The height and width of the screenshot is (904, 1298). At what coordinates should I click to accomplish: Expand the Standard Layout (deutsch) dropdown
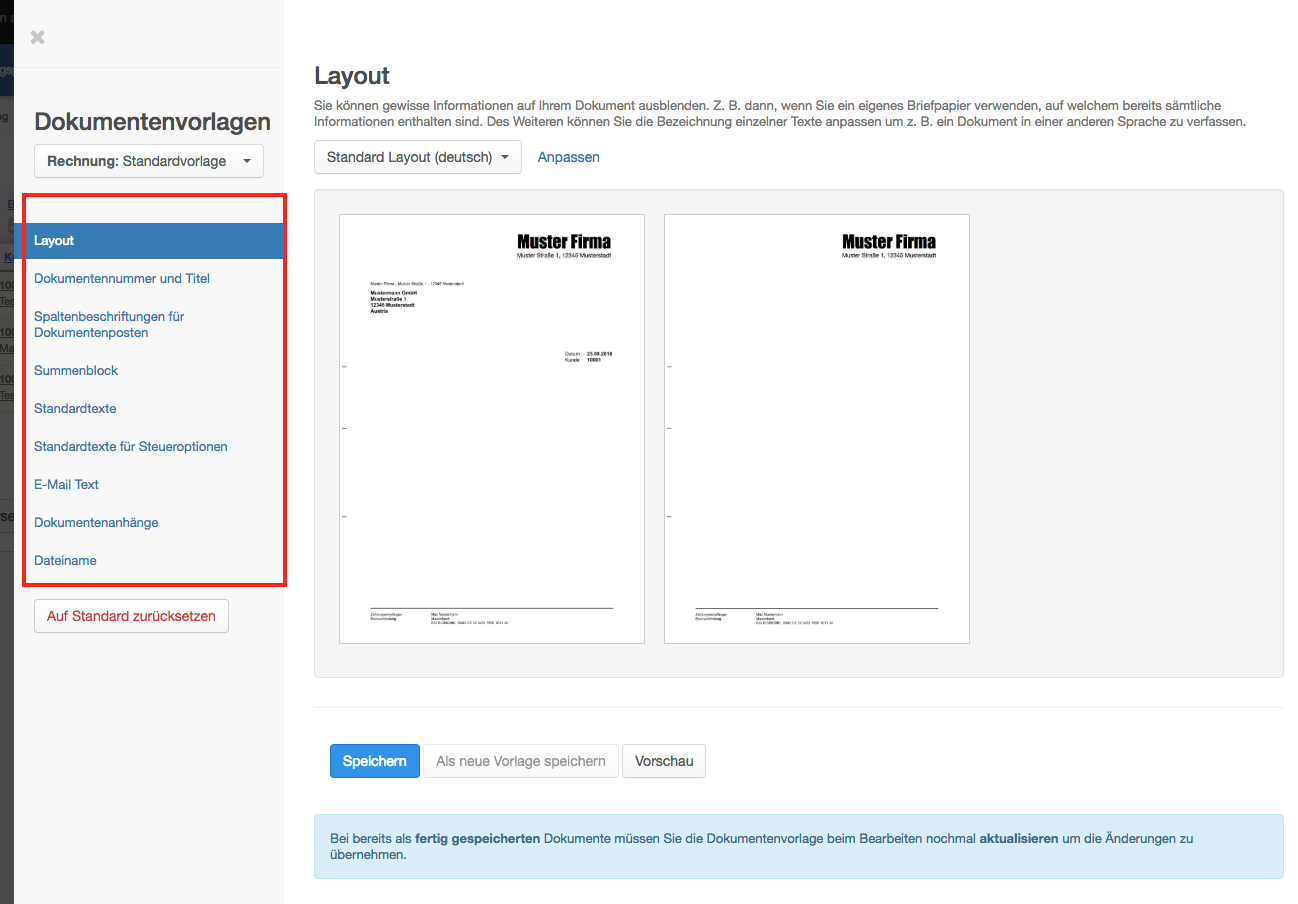click(x=417, y=157)
